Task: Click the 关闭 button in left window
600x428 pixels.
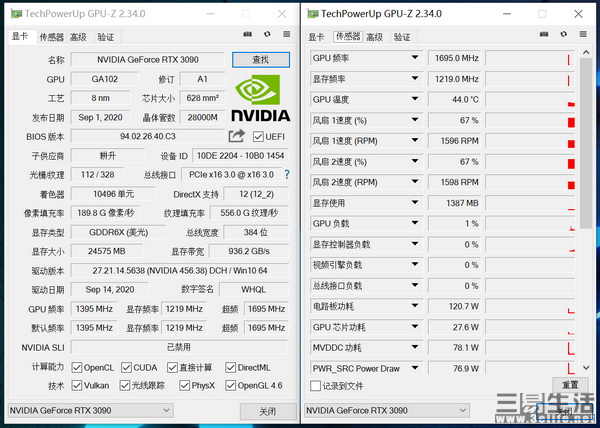Action: pos(268,411)
